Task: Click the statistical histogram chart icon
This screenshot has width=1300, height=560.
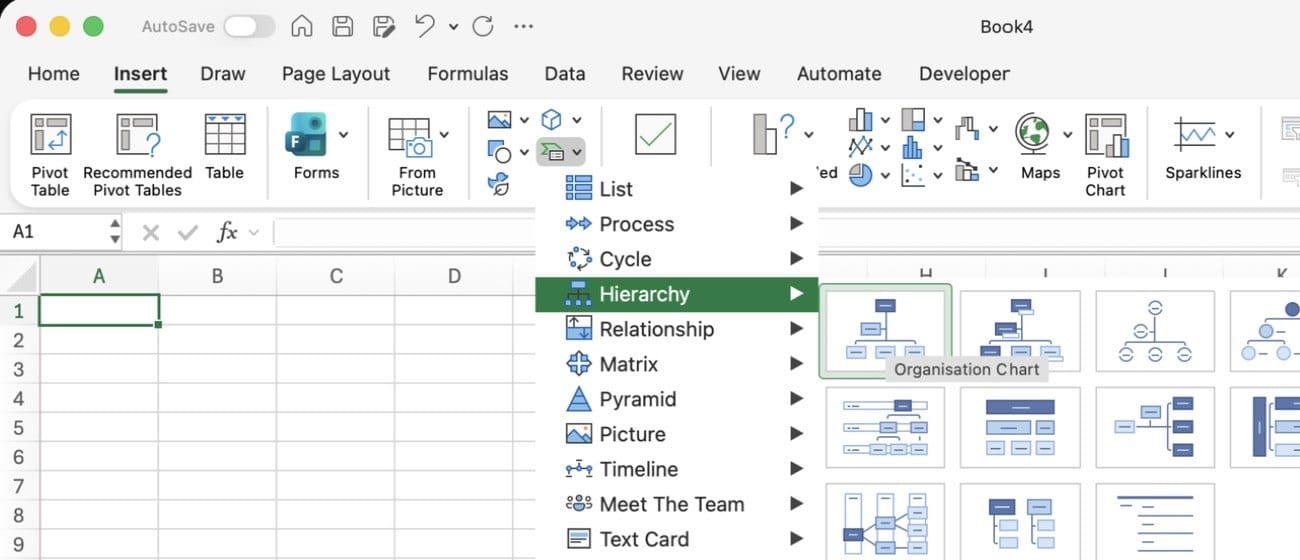Action: [x=913, y=147]
